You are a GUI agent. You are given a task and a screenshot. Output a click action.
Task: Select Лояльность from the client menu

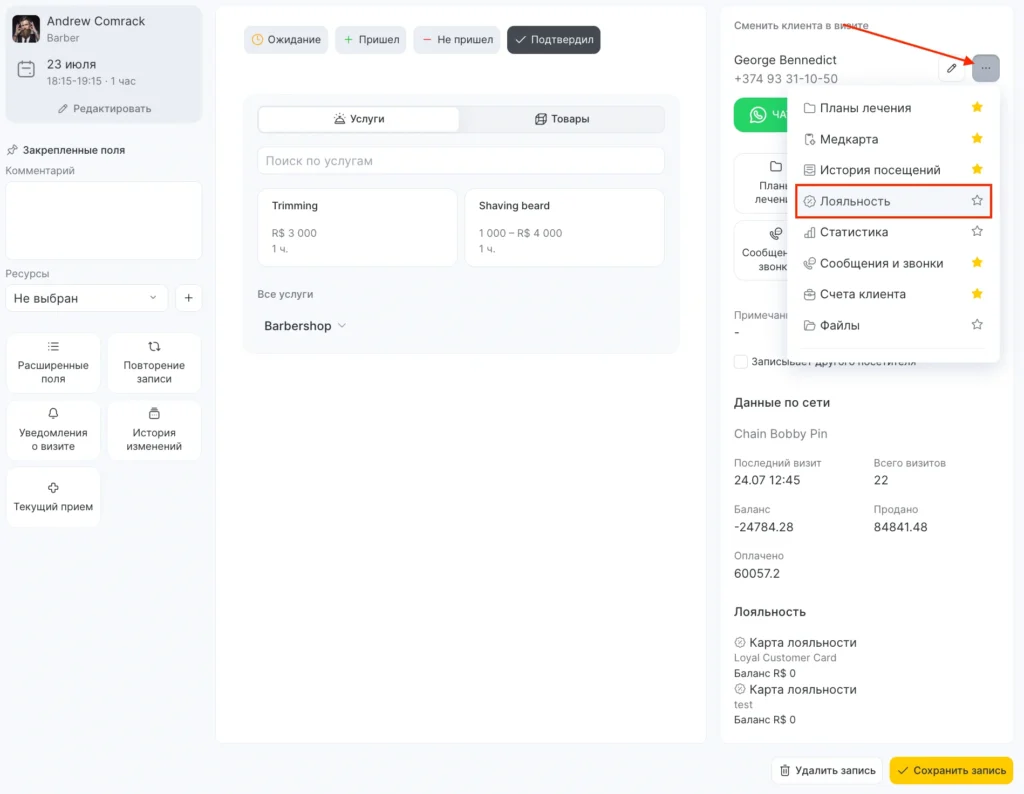click(855, 201)
